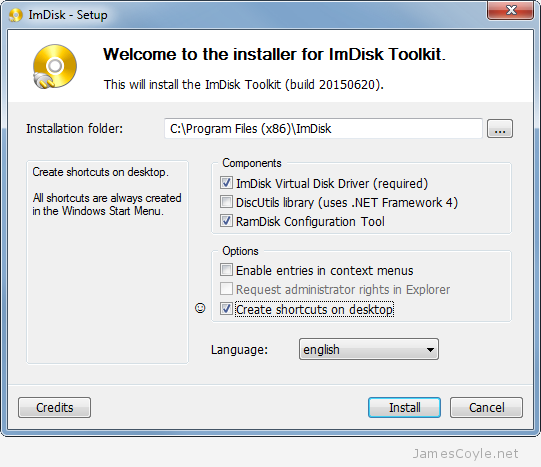Click description text 'Create shortcuts on desktop.' in left panel
The width and height of the screenshot is (541, 467).
100,172
